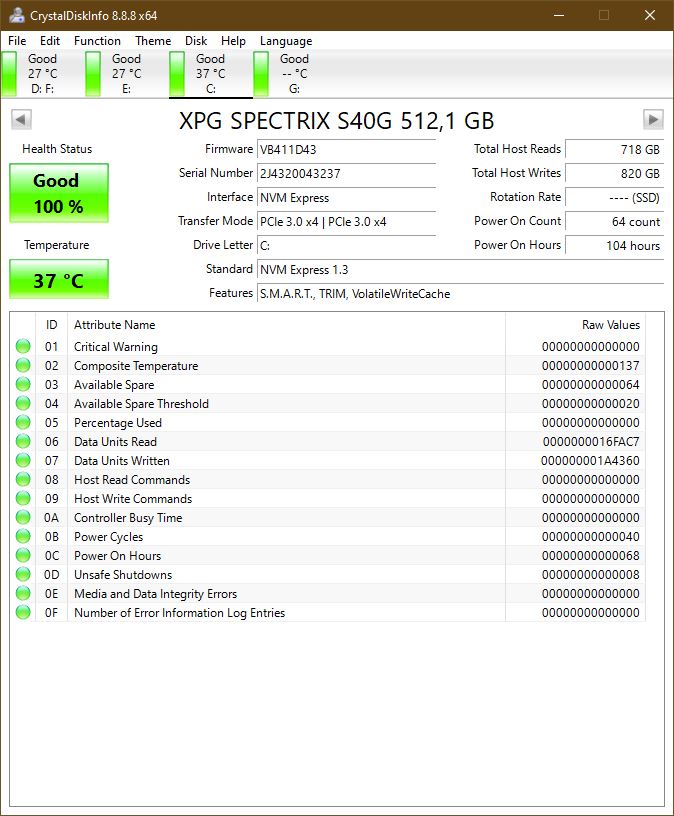
Task: Minimize the CrystalDiskInfo window
Action: point(559,15)
